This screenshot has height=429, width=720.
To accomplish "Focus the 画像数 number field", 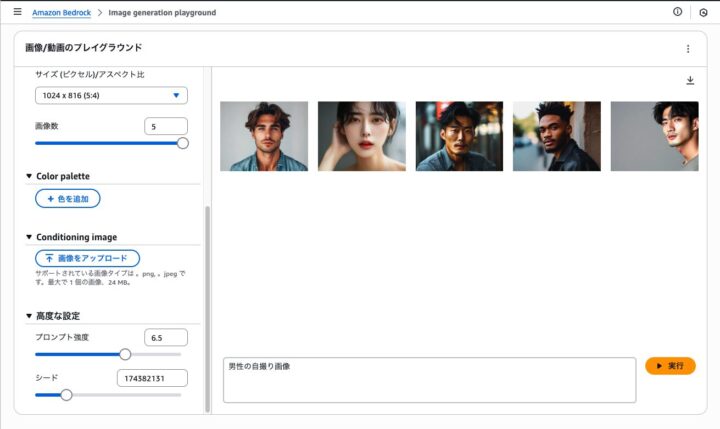I will 165,126.
